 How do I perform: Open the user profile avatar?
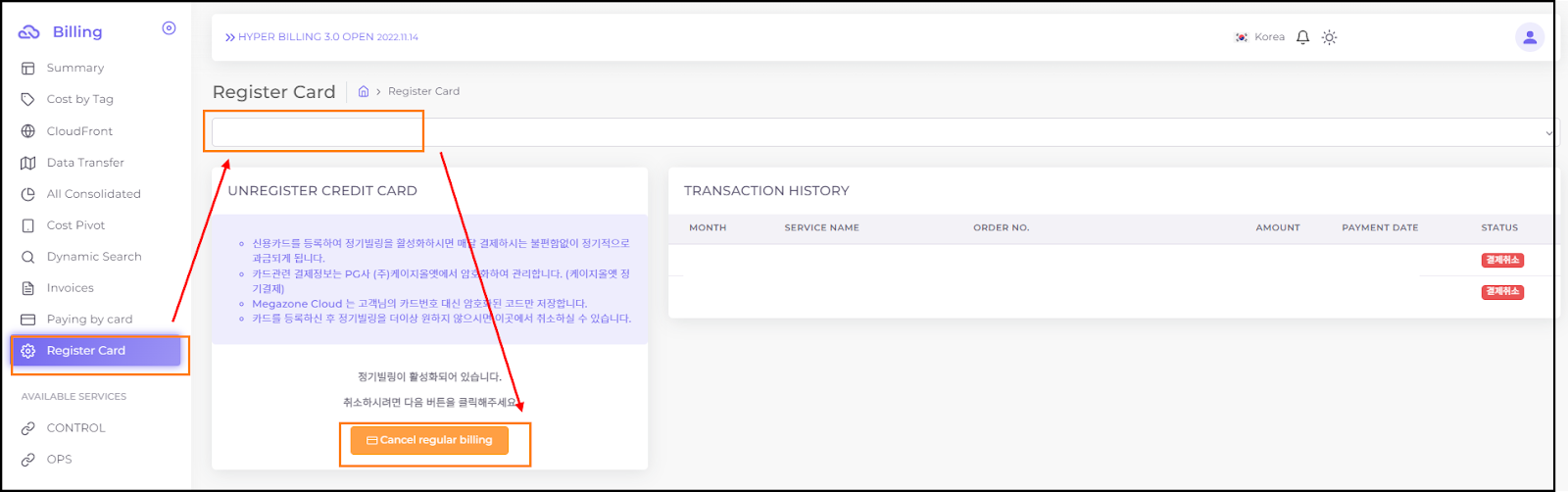(1529, 37)
